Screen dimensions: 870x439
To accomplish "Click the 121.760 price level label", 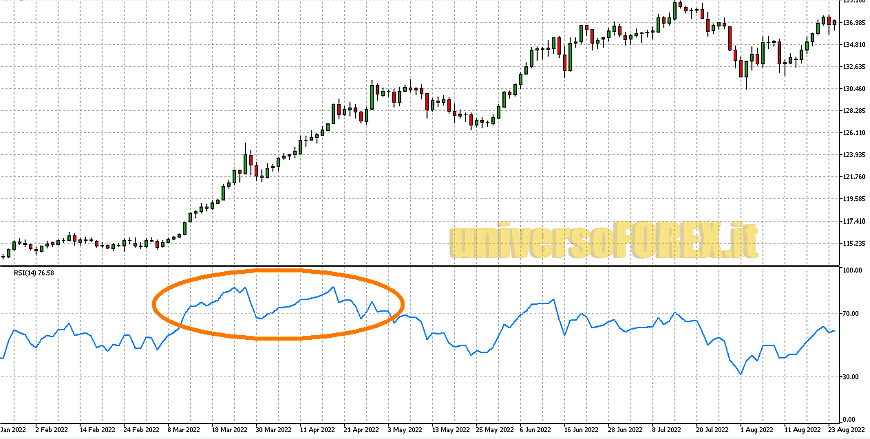I will coord(852,177).
